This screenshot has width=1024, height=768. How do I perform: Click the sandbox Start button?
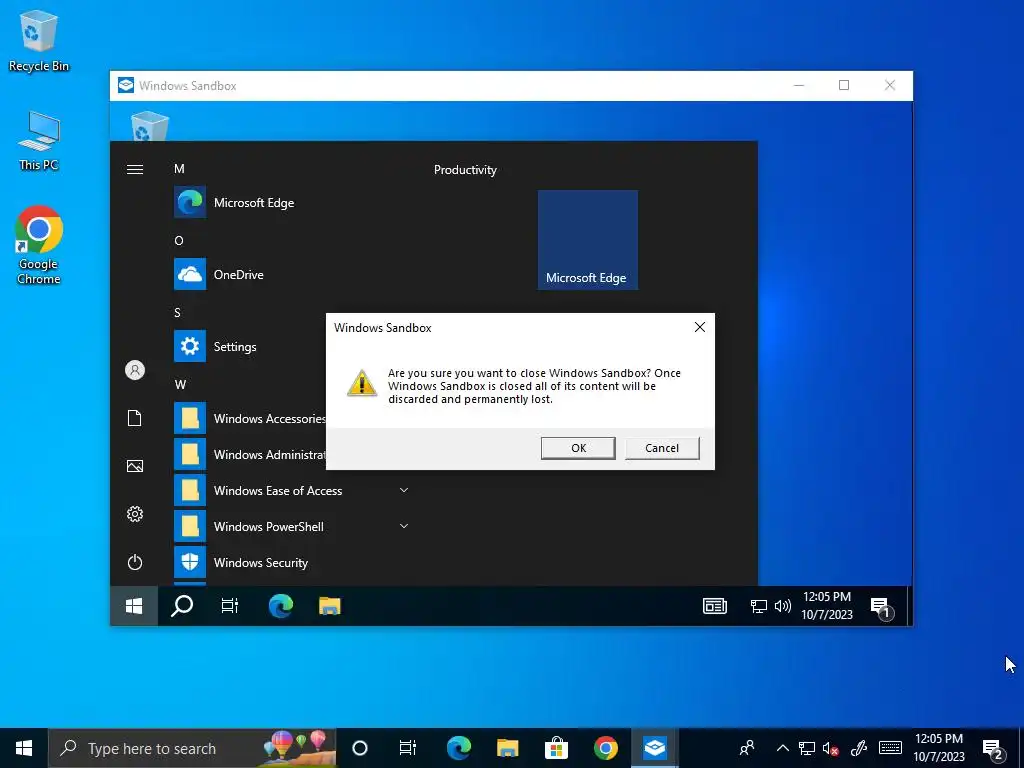pyautogui.click(x=134, y=606)
